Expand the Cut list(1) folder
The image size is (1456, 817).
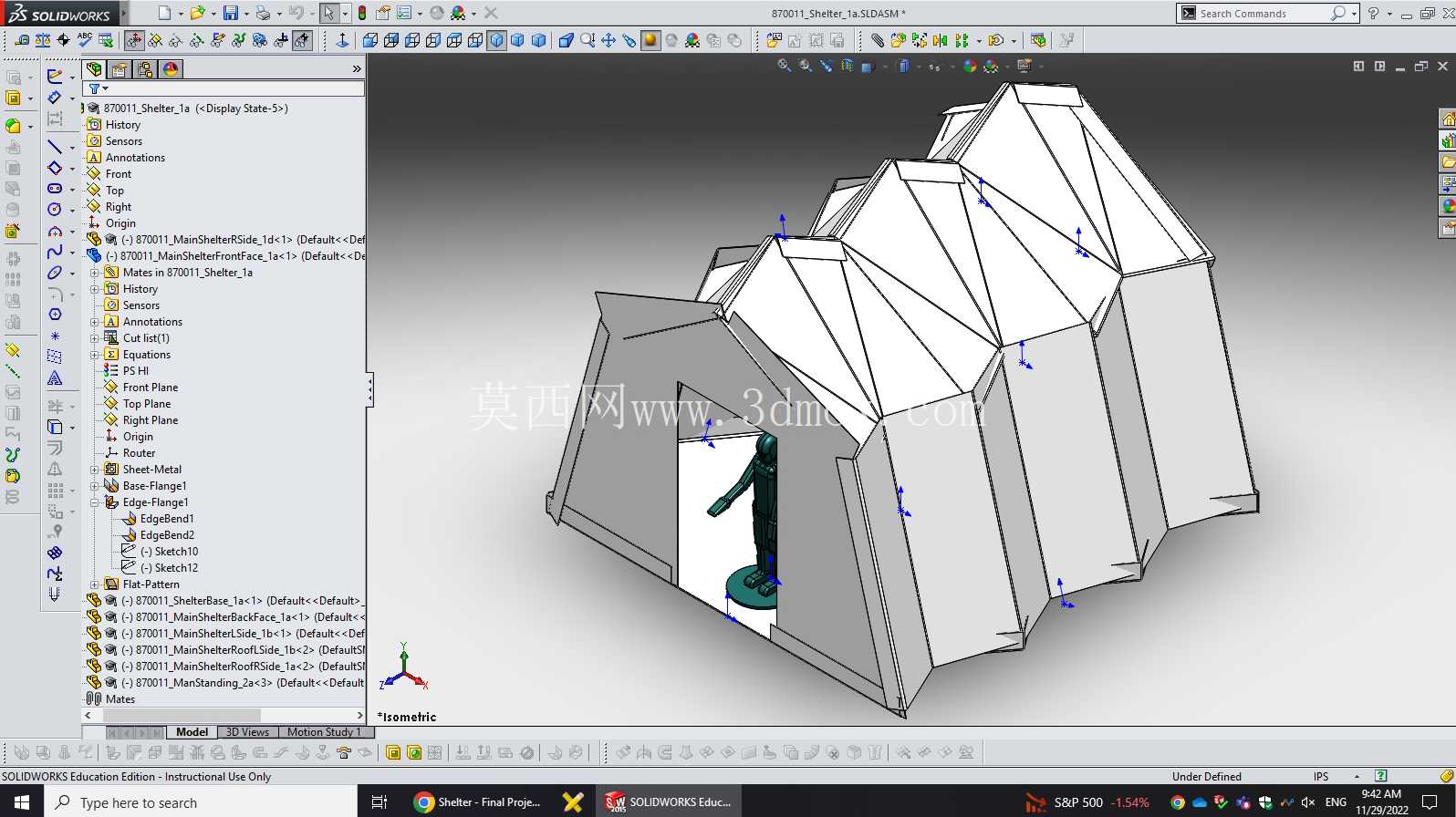tap(94, 338)
